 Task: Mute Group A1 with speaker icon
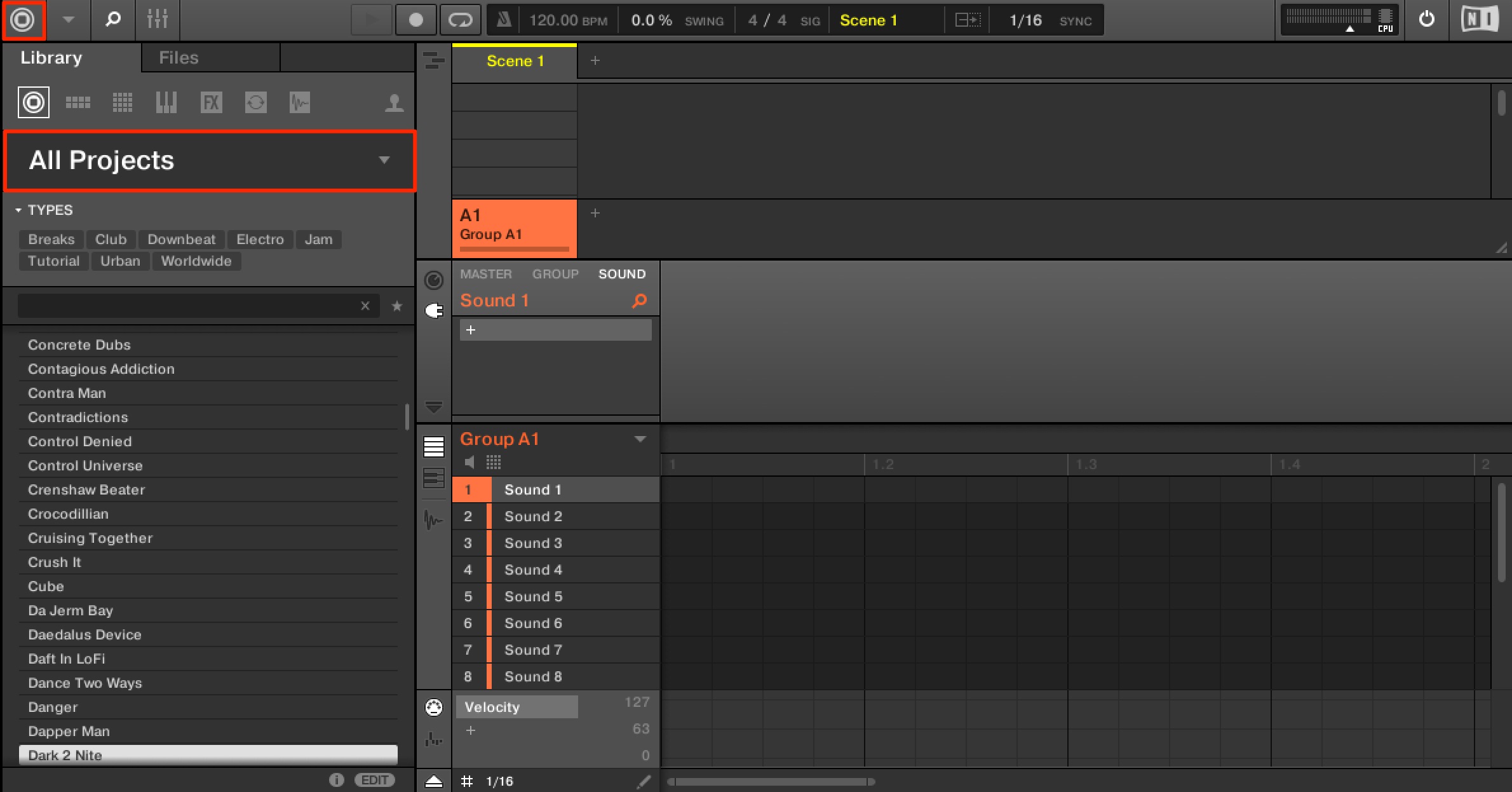tap(469, 463)
